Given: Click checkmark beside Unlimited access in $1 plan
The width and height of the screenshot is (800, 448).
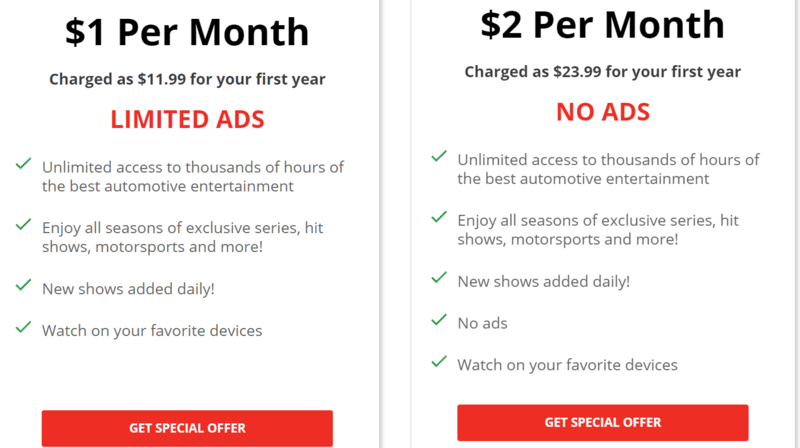Looking at the screenshot, I should click(23, 164).
